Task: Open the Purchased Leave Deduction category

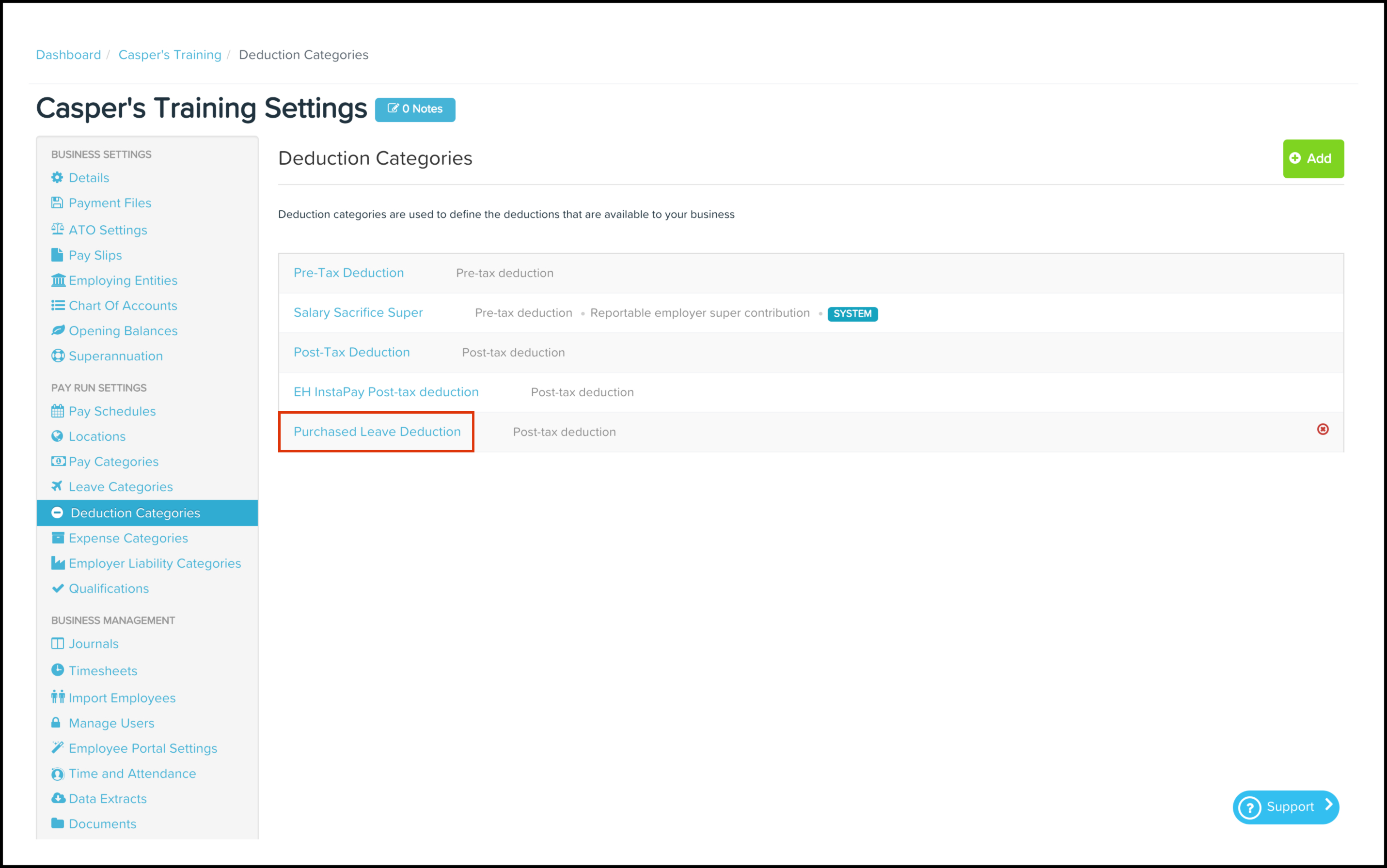Action: click(377, 432)
